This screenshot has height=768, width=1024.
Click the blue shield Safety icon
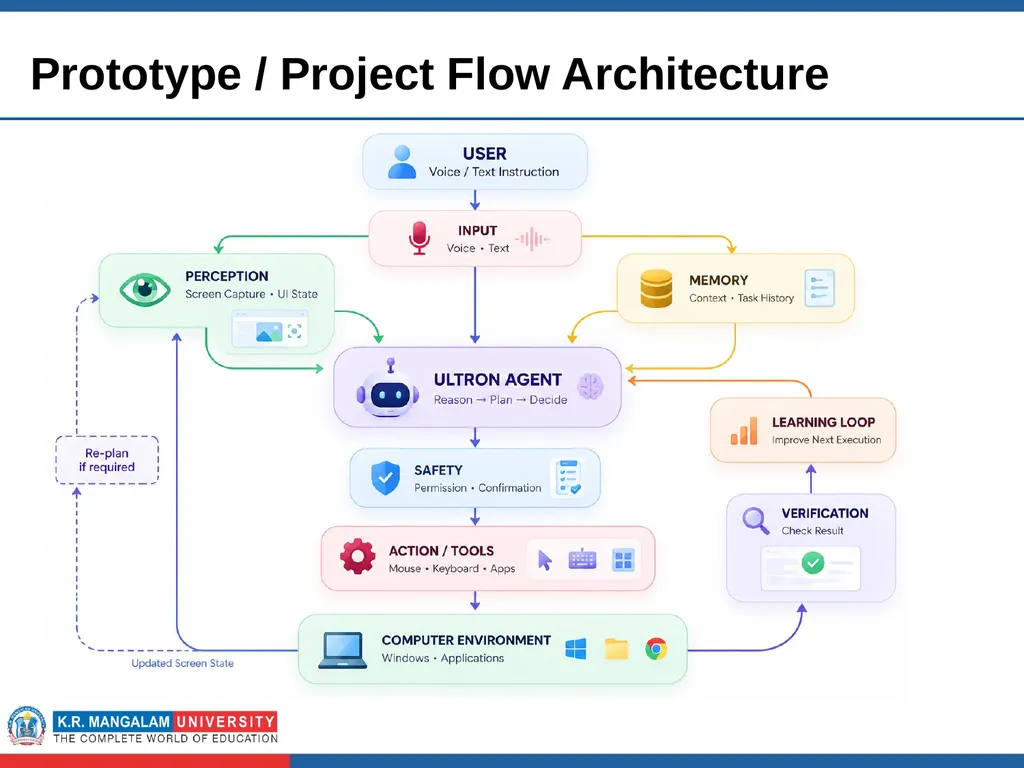(x=385, y=478)
